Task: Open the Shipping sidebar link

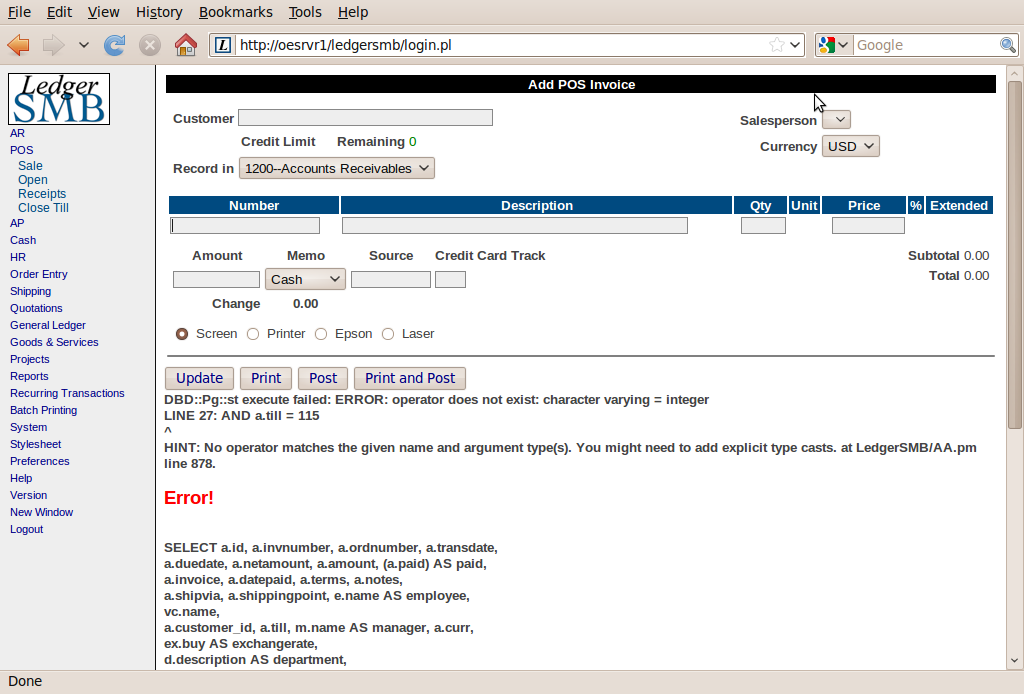Action: click(x=30, y=291)
